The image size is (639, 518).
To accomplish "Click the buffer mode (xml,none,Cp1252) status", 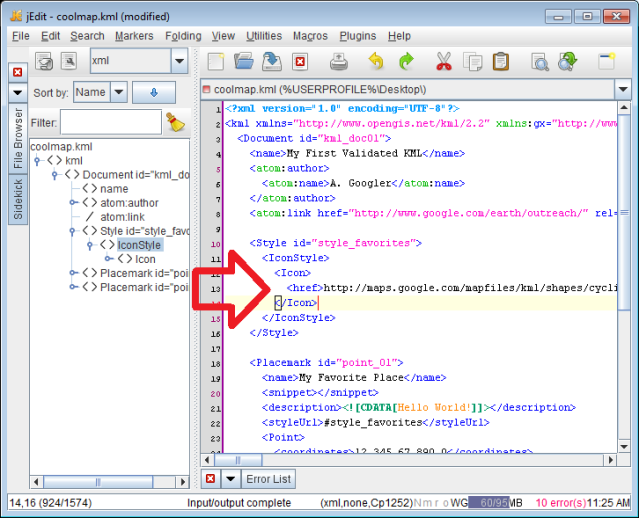I will coord(367,503).
